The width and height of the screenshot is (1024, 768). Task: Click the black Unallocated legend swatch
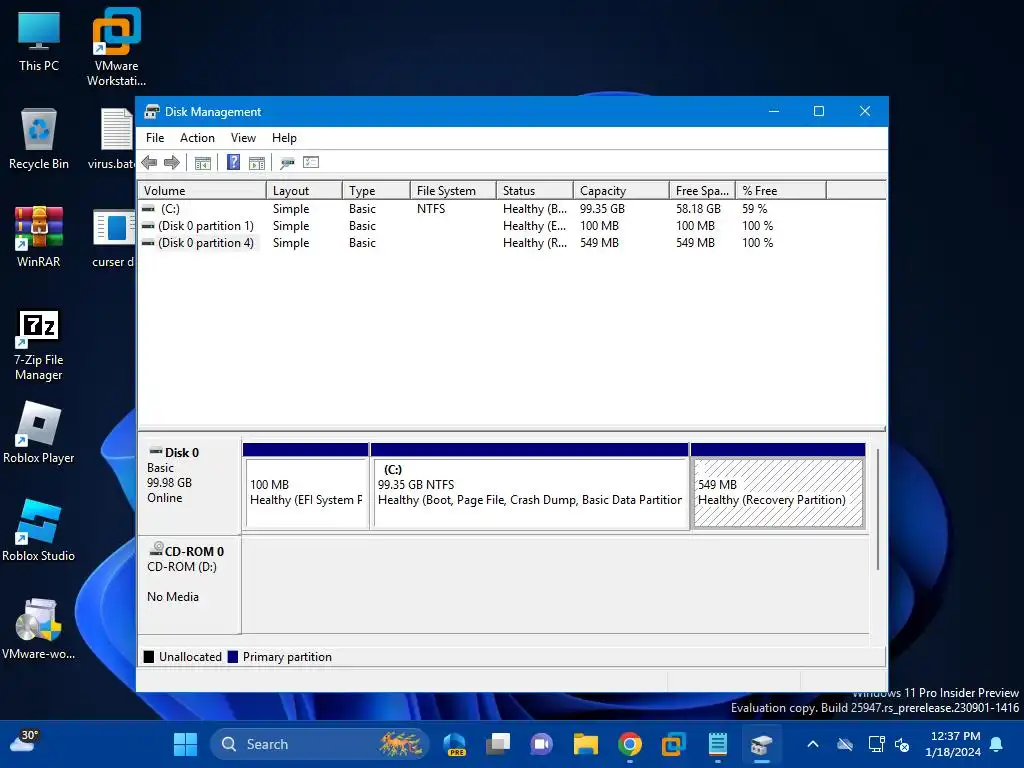point(149,657)
